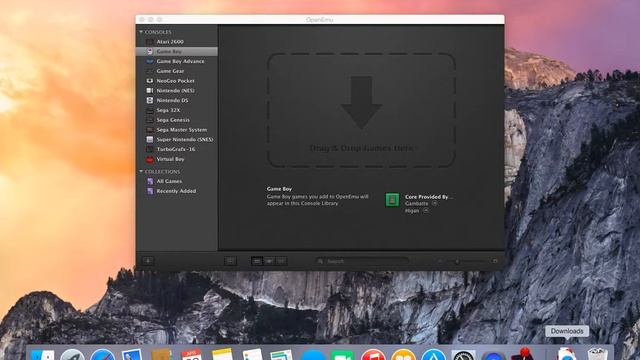Screen dimensions: 640x360
Task: Open the Recently Added collection
Action: point(176,191)
